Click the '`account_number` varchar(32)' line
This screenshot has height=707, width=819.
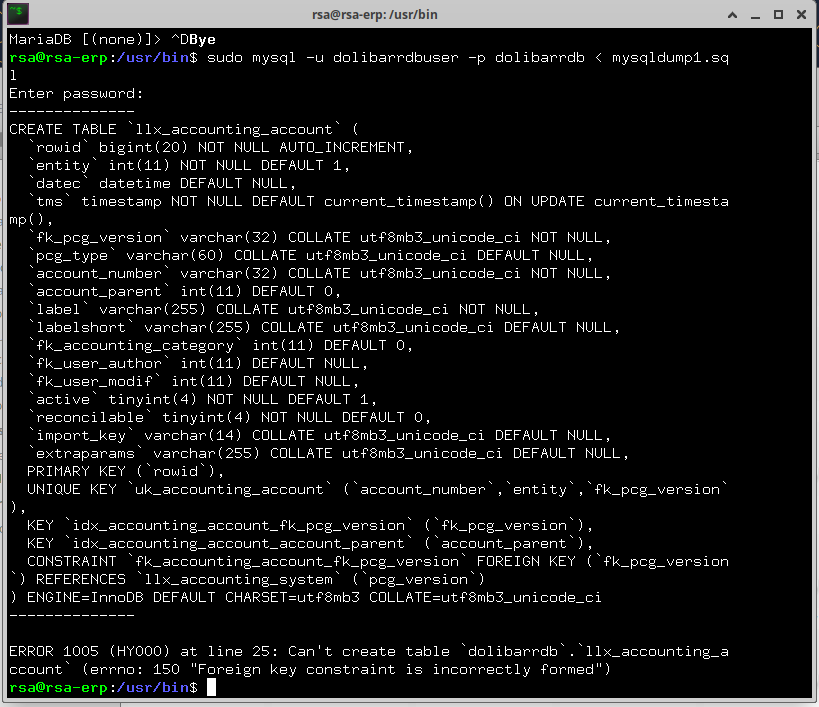(x=319, y=274)
